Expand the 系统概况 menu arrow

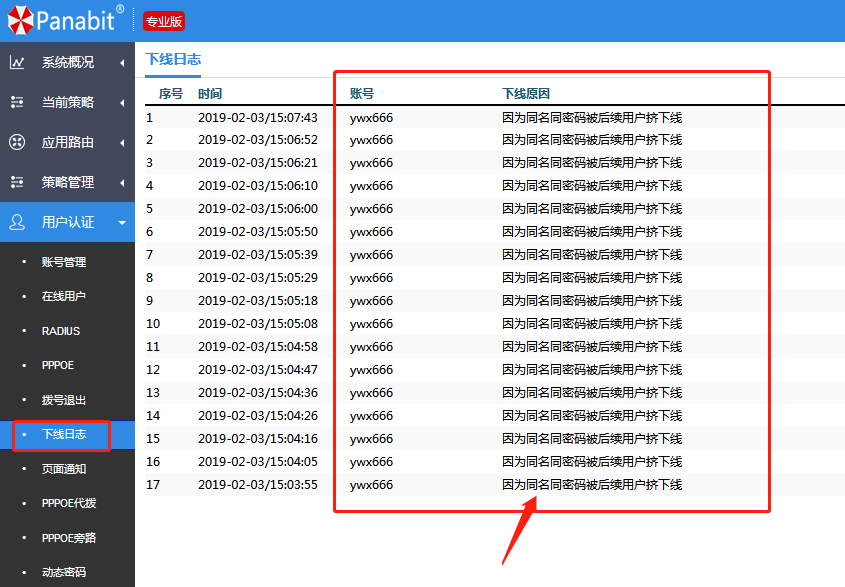click(x=122, y=63)
